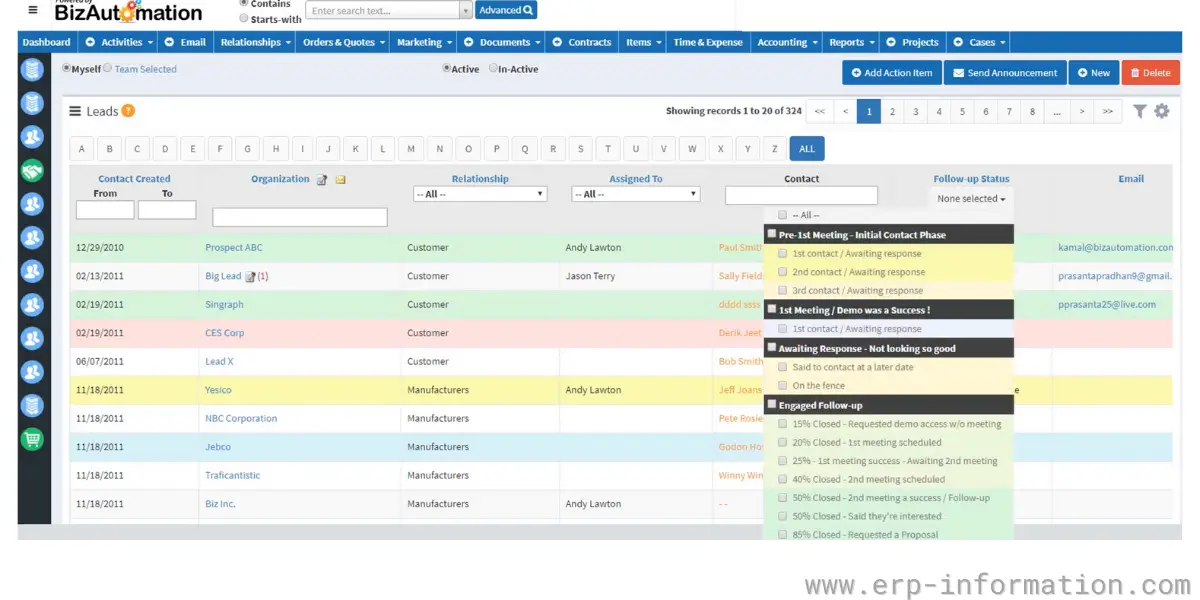Open the Relationship filter dropdown
The image size is (1200, 600).
tap(480, 194)
